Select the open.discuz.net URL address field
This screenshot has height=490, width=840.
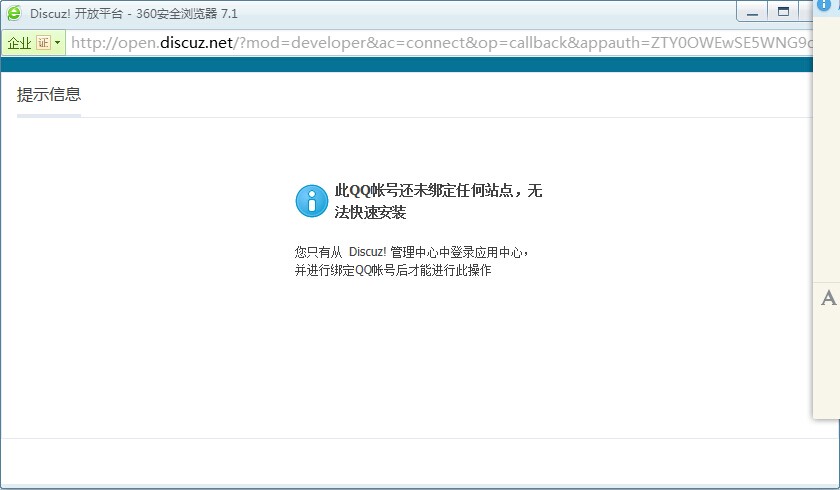(441, 42)
